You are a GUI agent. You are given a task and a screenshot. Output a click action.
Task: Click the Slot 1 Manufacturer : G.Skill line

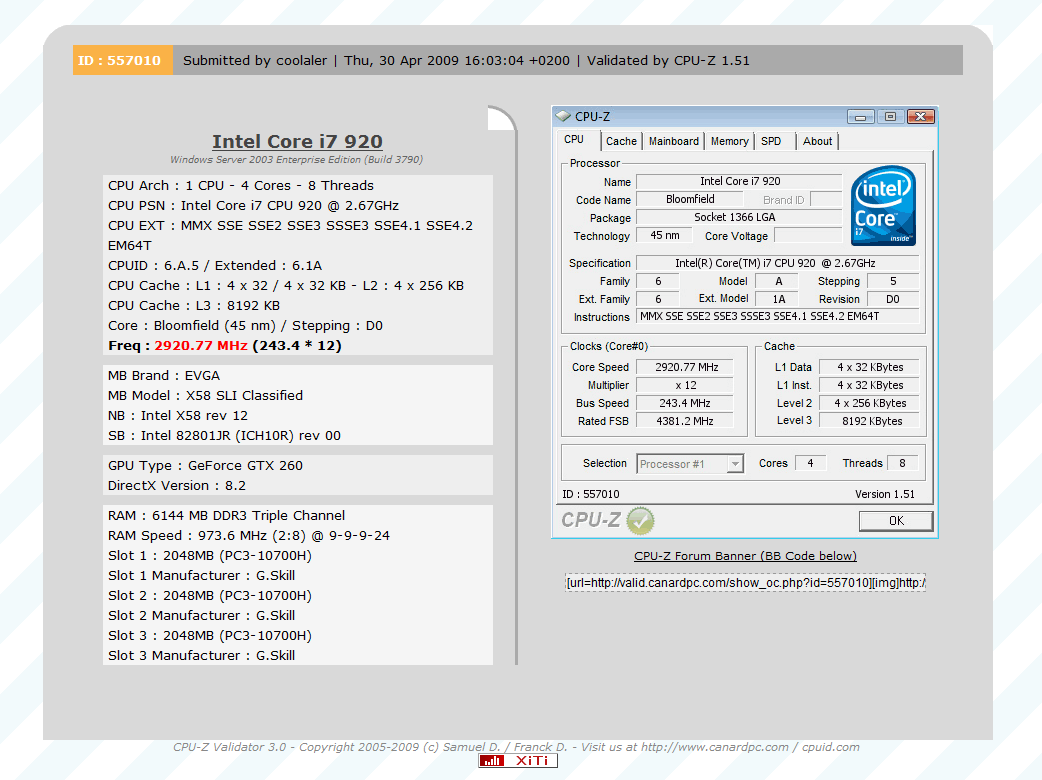pos(201,575)
